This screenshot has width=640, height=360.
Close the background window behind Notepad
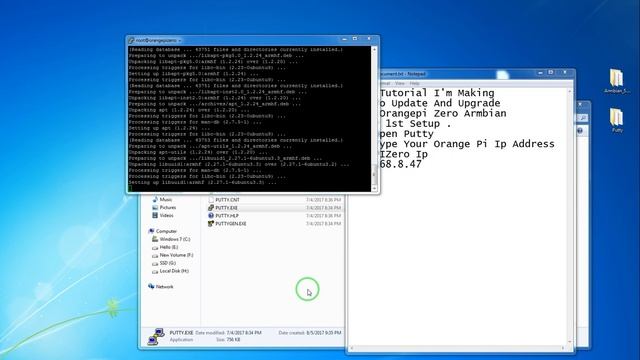[x=581, y=104]
